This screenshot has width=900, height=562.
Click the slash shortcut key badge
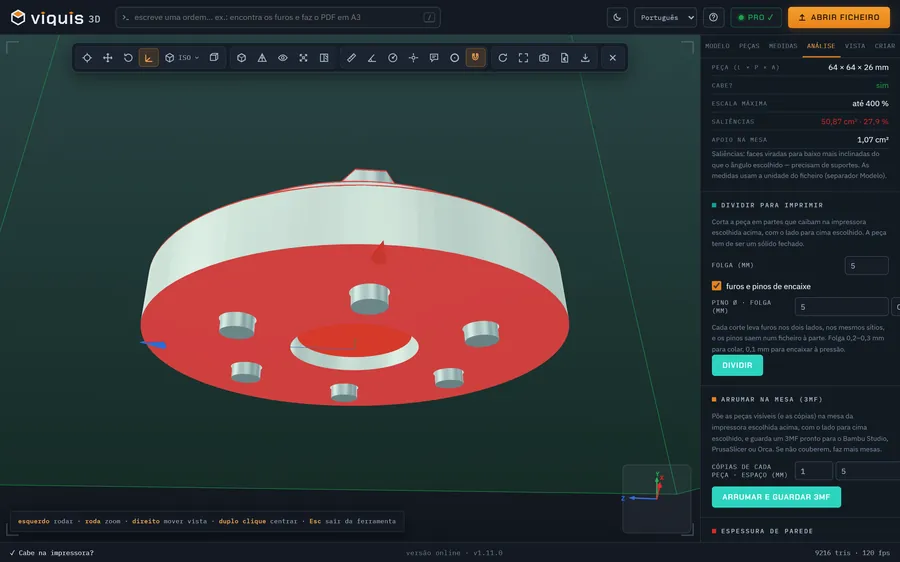(429, 17)
